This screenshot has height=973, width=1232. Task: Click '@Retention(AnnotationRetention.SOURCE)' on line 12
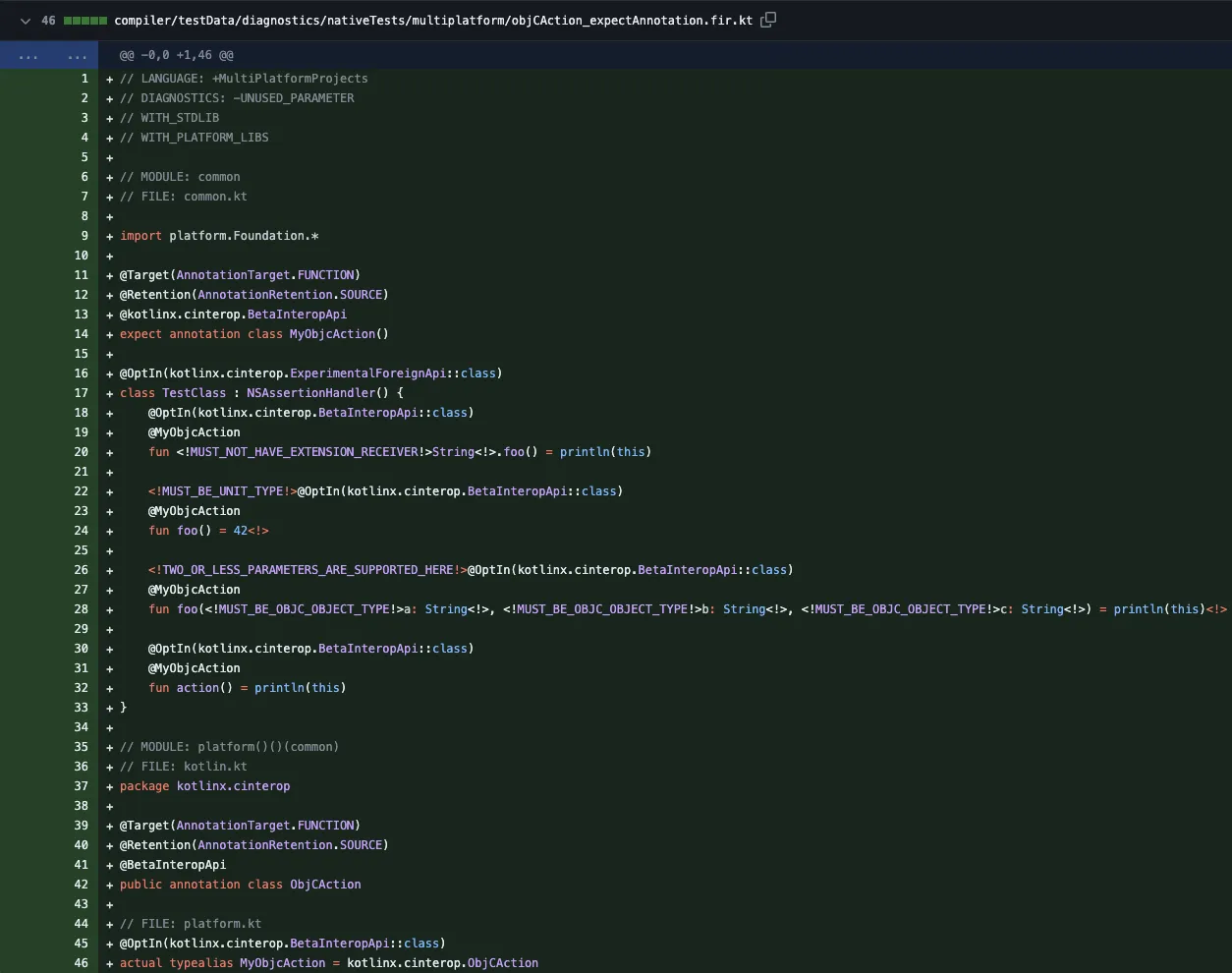(254, 295)
